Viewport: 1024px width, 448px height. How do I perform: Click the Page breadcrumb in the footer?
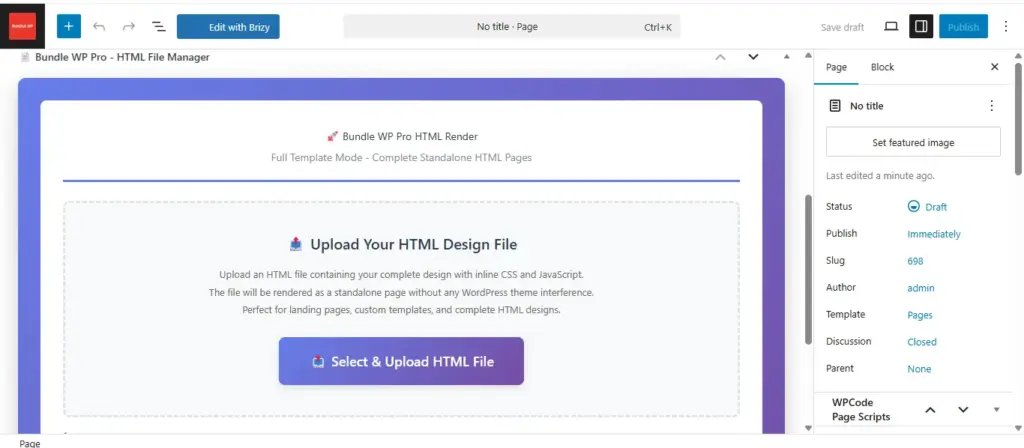(x=30, y=443)
